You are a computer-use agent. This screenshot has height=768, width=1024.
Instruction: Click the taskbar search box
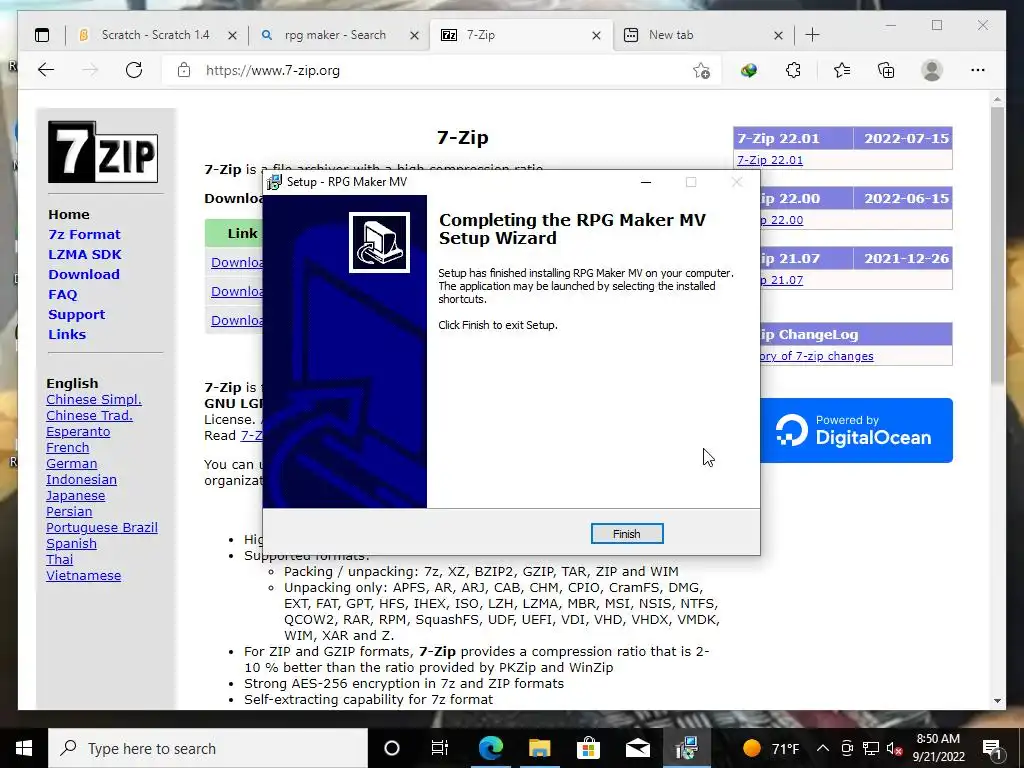pos(208,748)
